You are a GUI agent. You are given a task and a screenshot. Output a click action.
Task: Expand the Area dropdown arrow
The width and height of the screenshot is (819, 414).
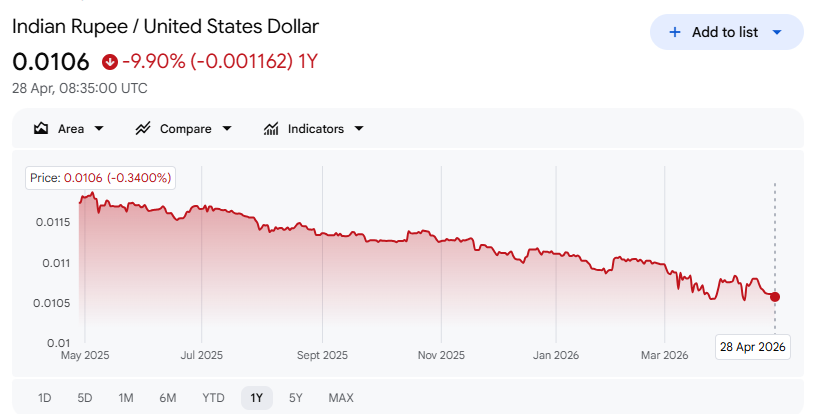[98, 129]
